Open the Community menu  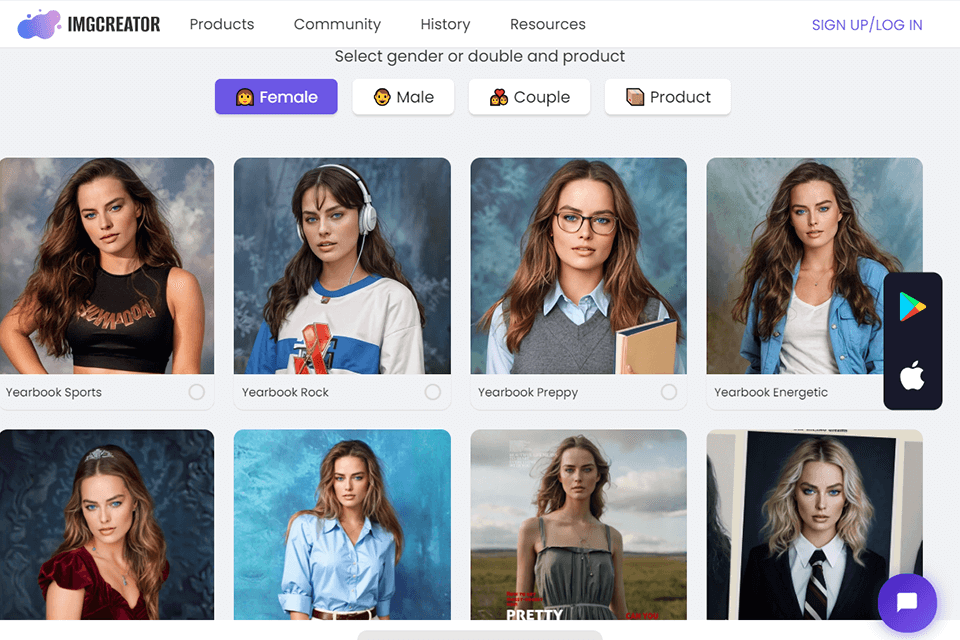pyautogui.click(x=337, y=24)
